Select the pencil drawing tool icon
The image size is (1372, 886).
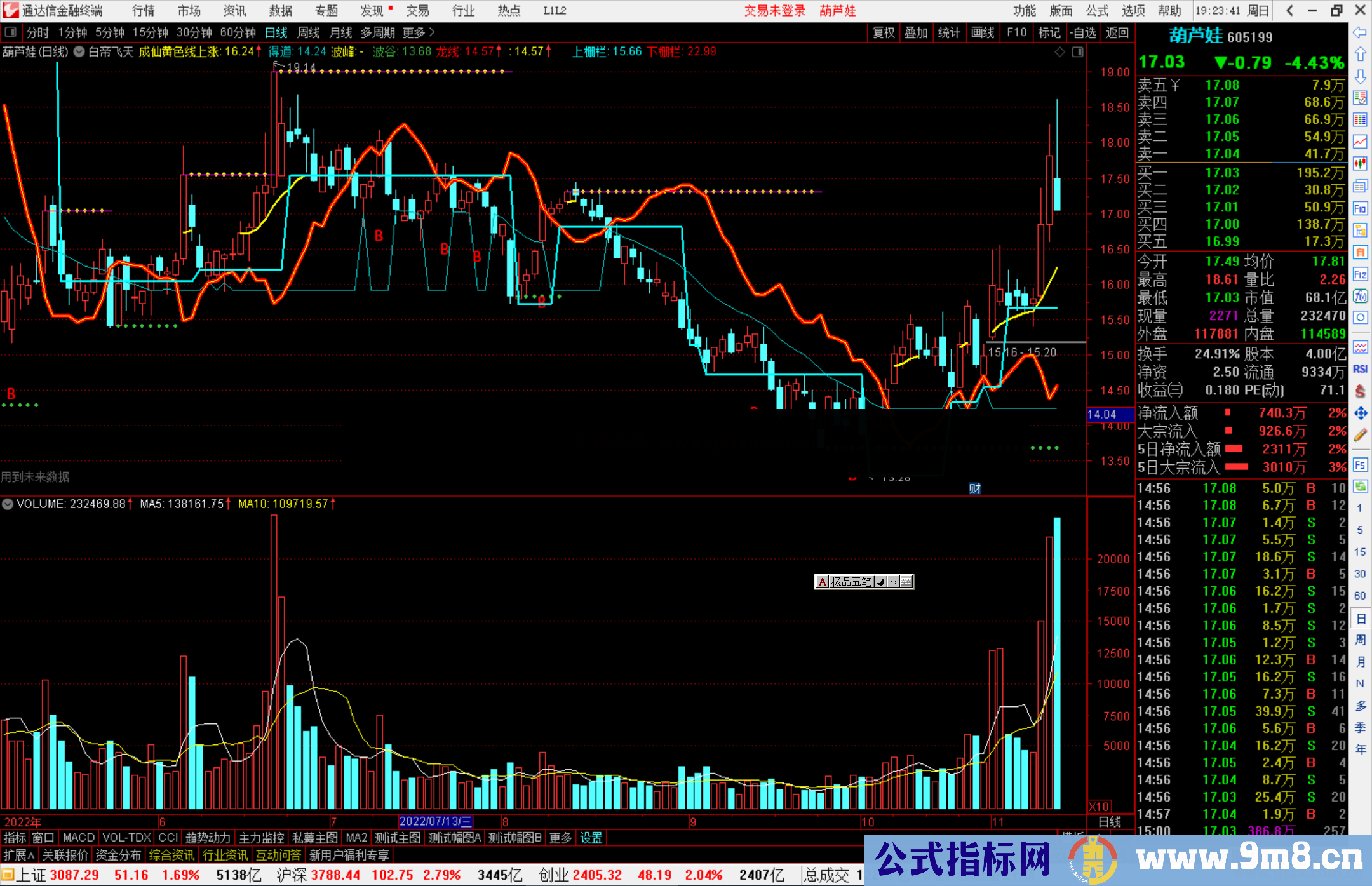1360,435
